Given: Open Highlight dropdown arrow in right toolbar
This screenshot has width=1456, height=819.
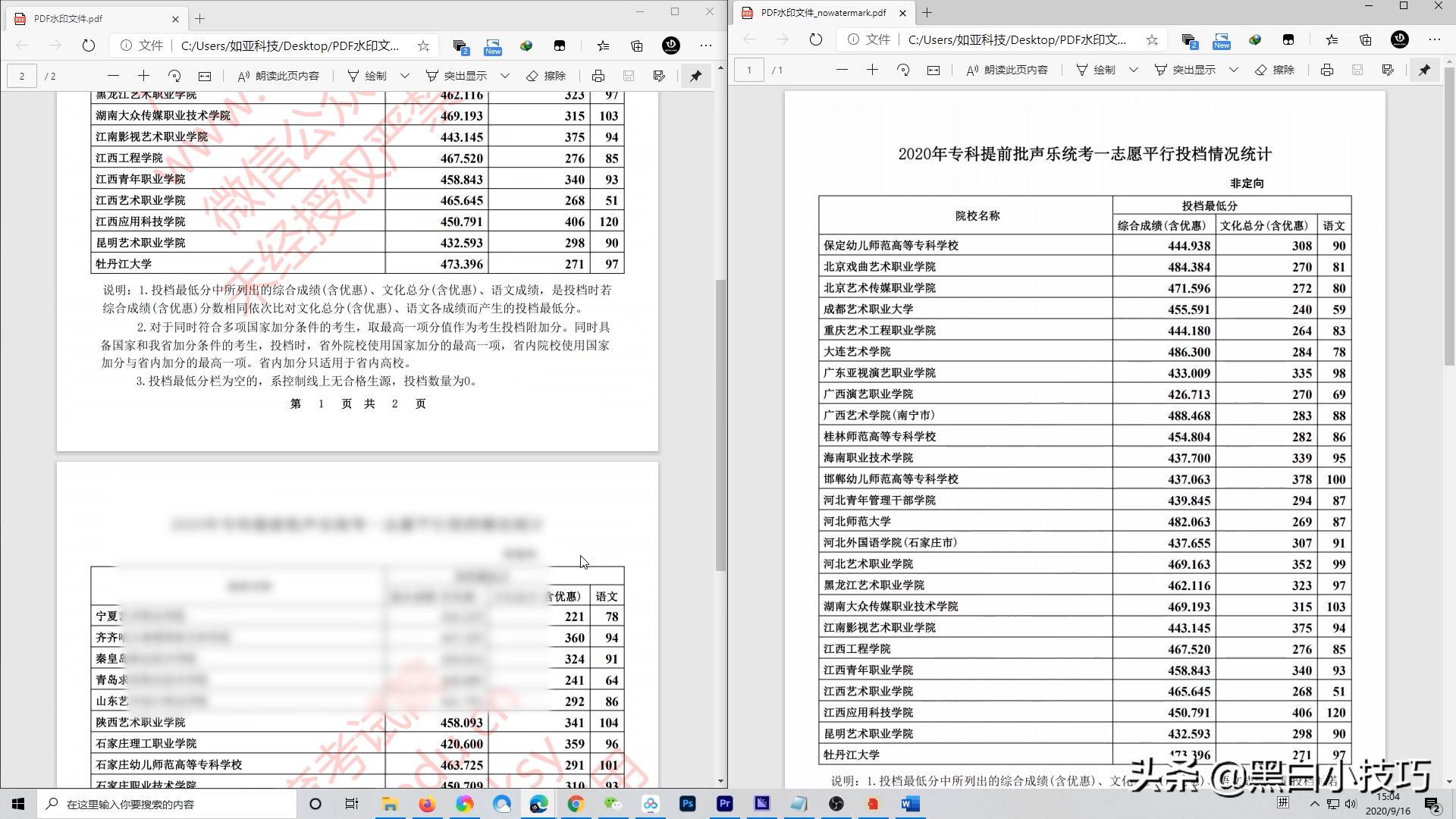Looking at the screenshot, I should click(1234, 70).
